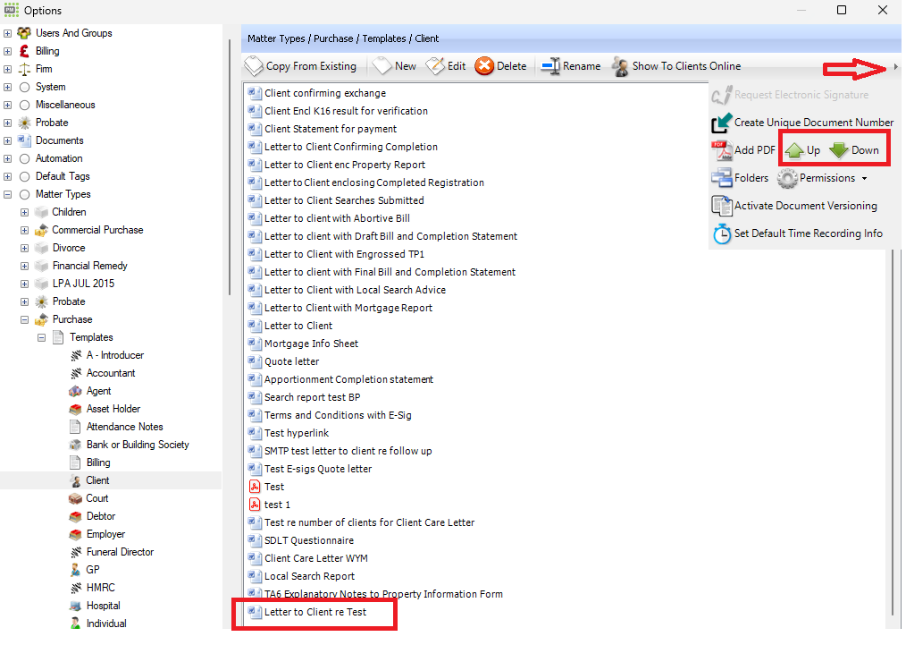Click the Activate Document Versioning icon

(x=722, y=206)
